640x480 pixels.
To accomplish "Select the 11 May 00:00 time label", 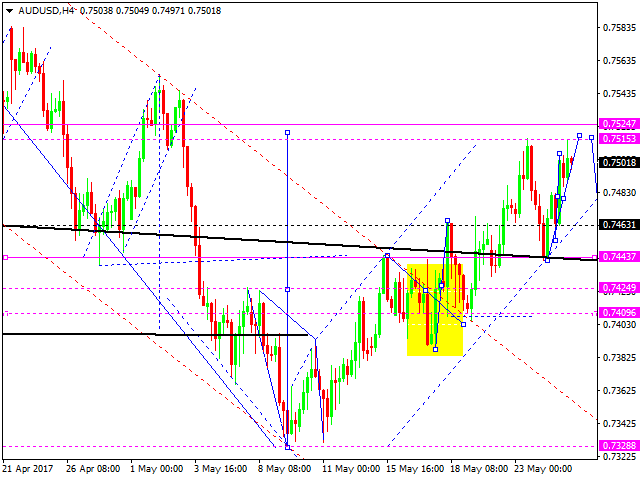I will click(351, 469).
